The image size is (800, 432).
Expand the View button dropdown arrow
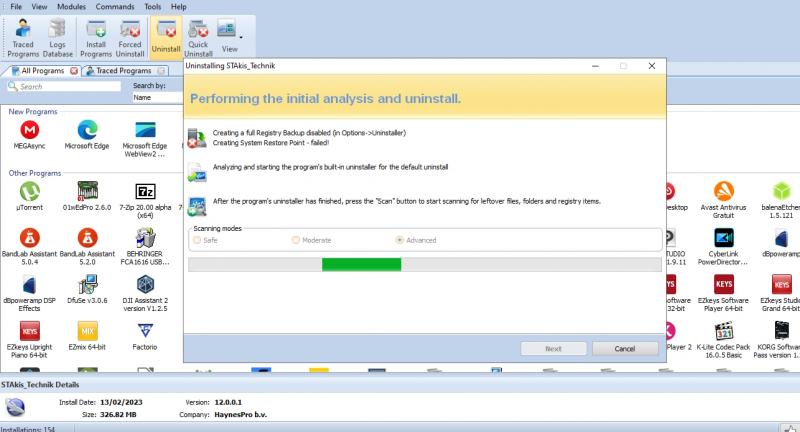[x=241, y=37]
